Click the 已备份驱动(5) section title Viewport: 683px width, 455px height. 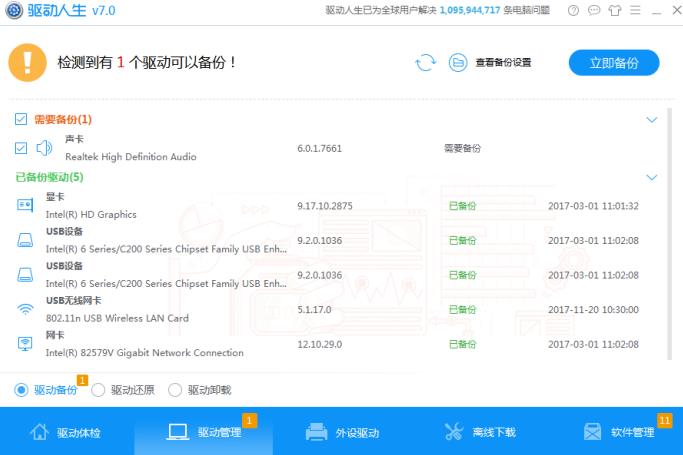pos(49,177)
